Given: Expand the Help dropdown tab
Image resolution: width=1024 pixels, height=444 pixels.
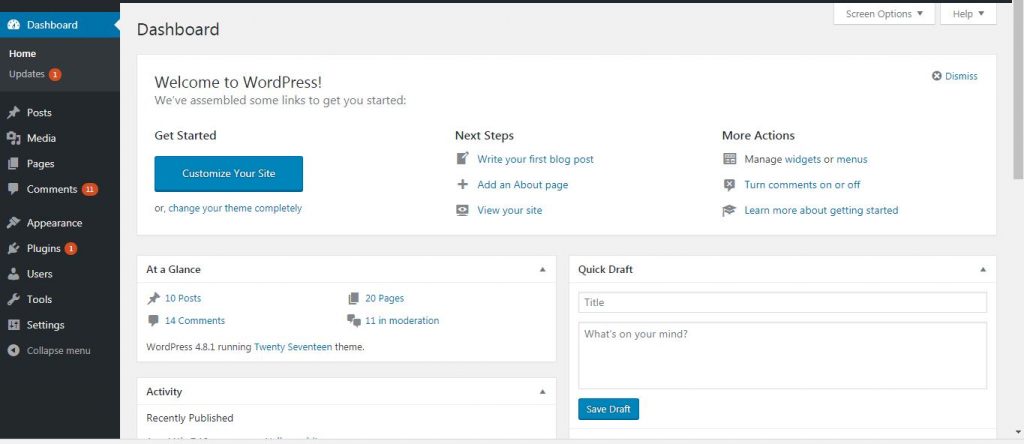Looking at the screenshot, I should tap(968, 14).
